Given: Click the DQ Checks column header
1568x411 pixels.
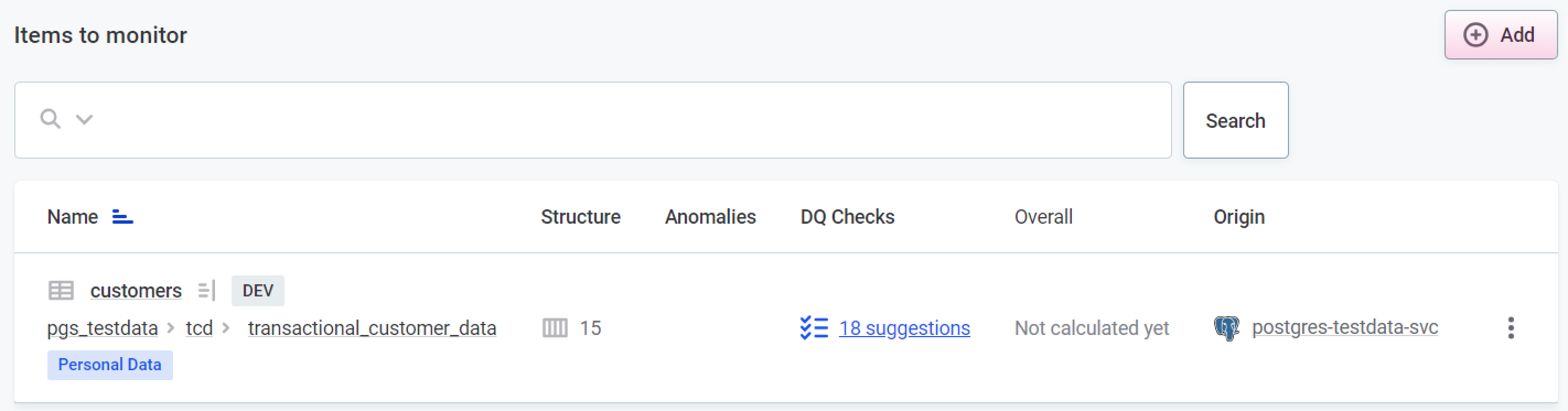Looking at the screenshot, I should pyautogui.click(x=847, y=217).
